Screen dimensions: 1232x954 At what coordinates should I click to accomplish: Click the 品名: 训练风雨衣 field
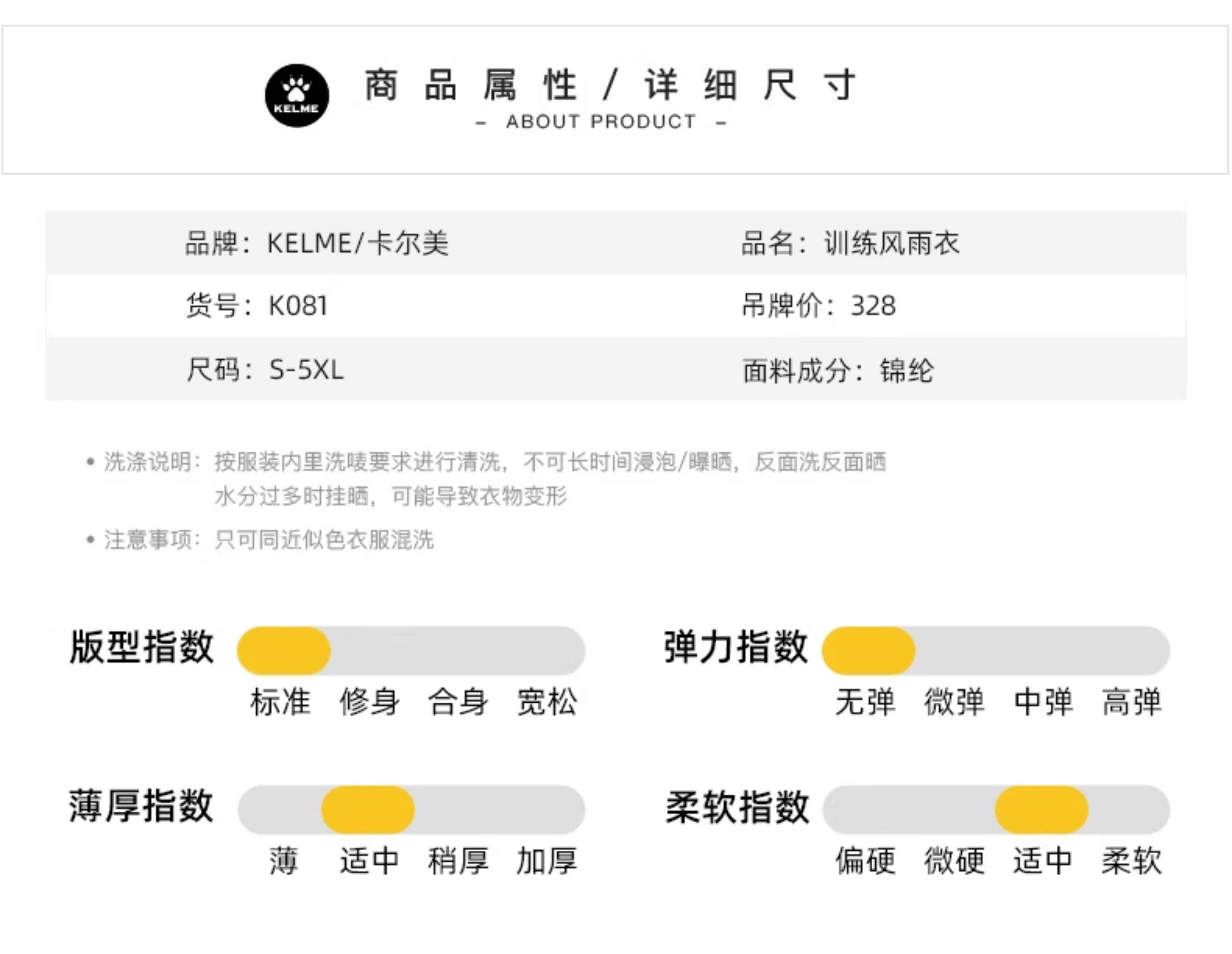pos(850,243)
